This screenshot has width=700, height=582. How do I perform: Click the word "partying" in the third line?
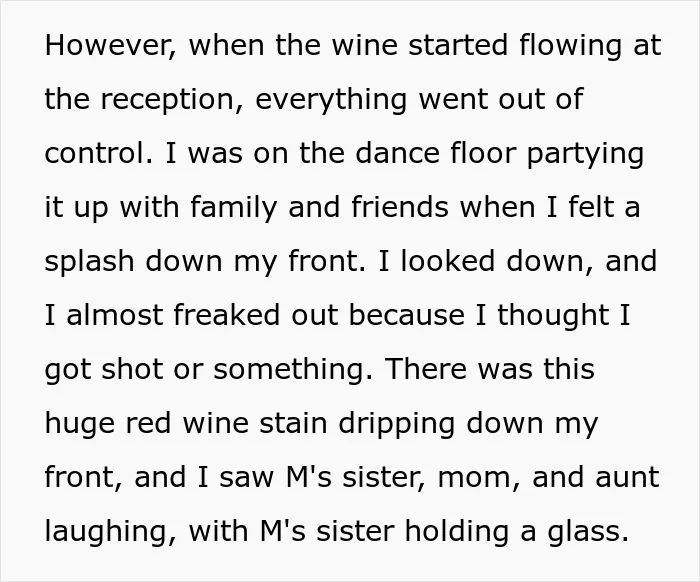click(585, 154)
